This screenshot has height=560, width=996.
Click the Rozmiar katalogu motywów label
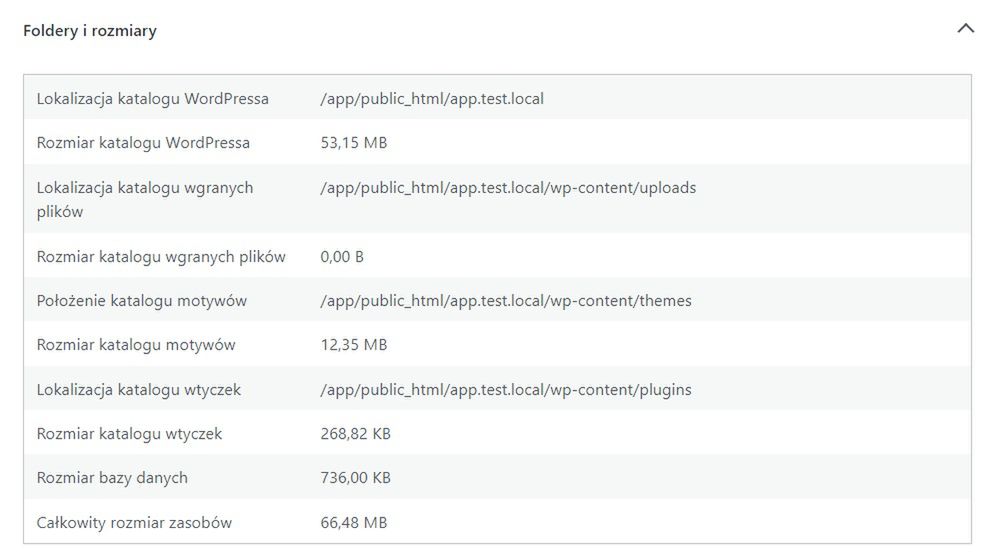coord(136,345)
